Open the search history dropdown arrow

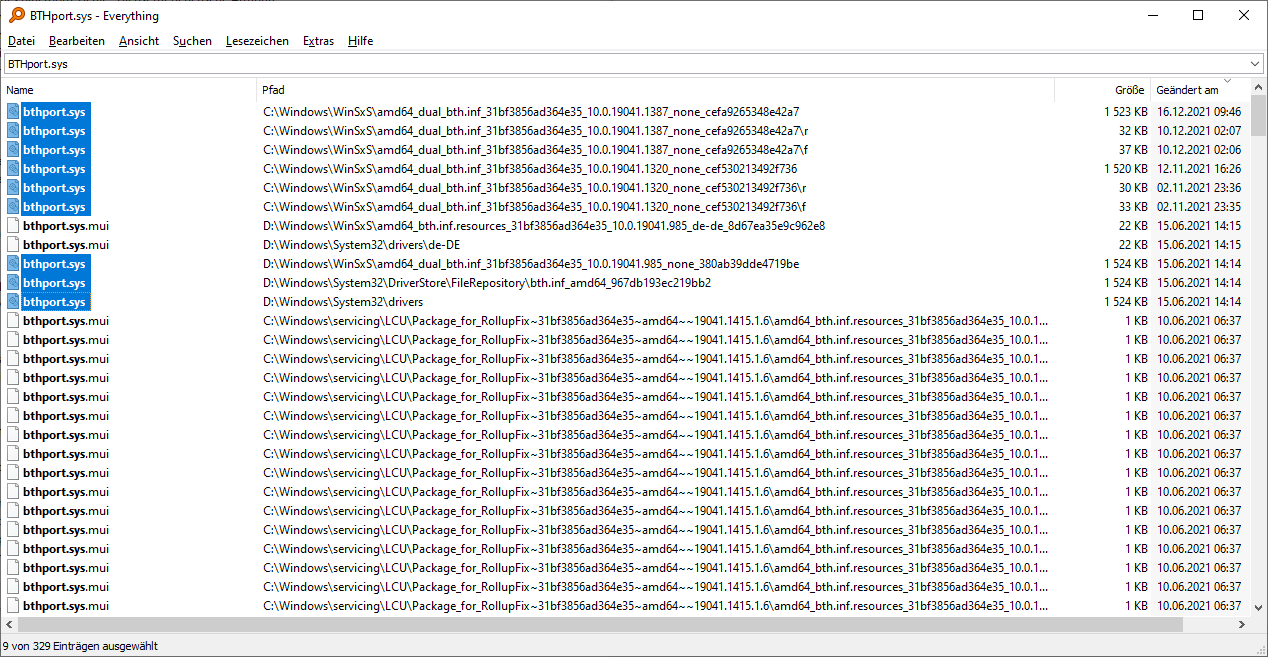click(x=1255, y=64)
